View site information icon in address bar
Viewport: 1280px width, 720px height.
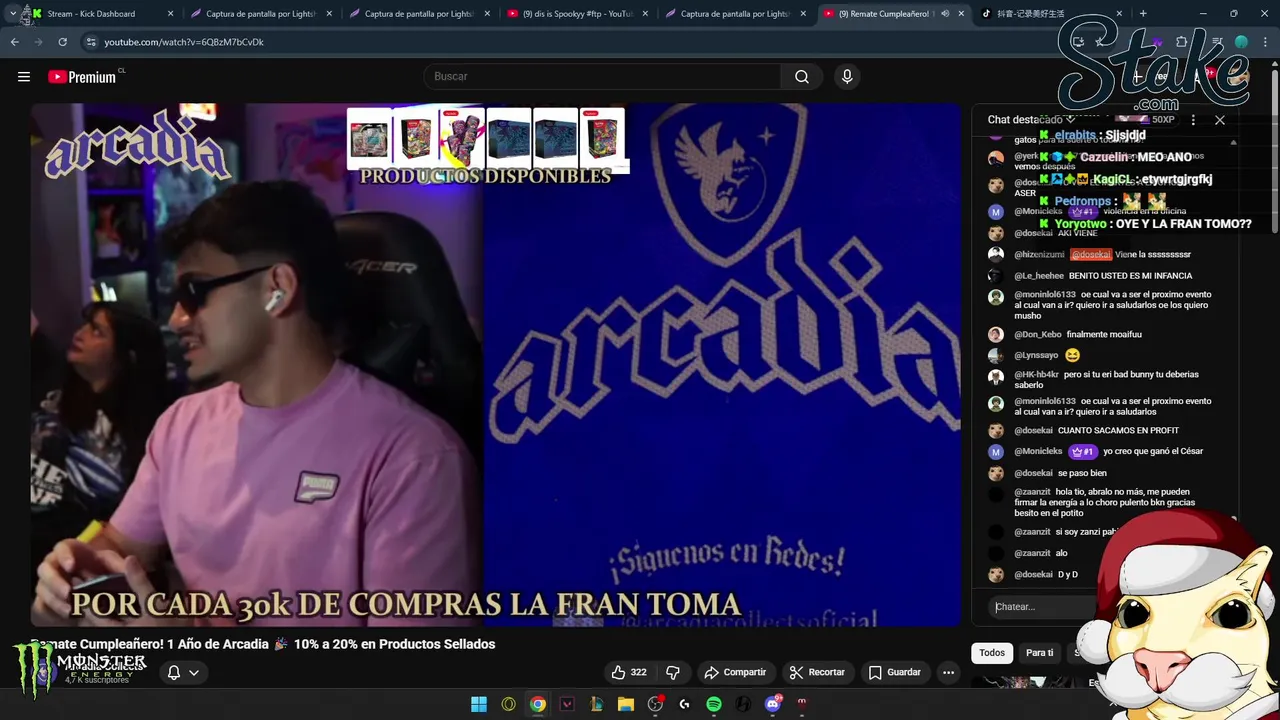click(x=91, y=42)
